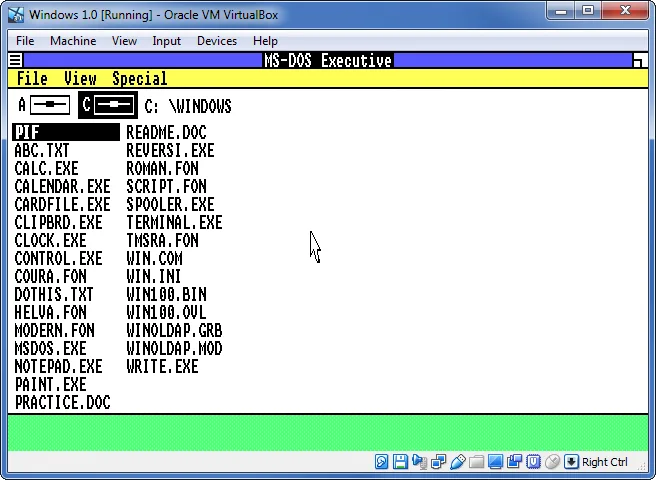Click the VirtualBox window resize grip

coord(643,466)
